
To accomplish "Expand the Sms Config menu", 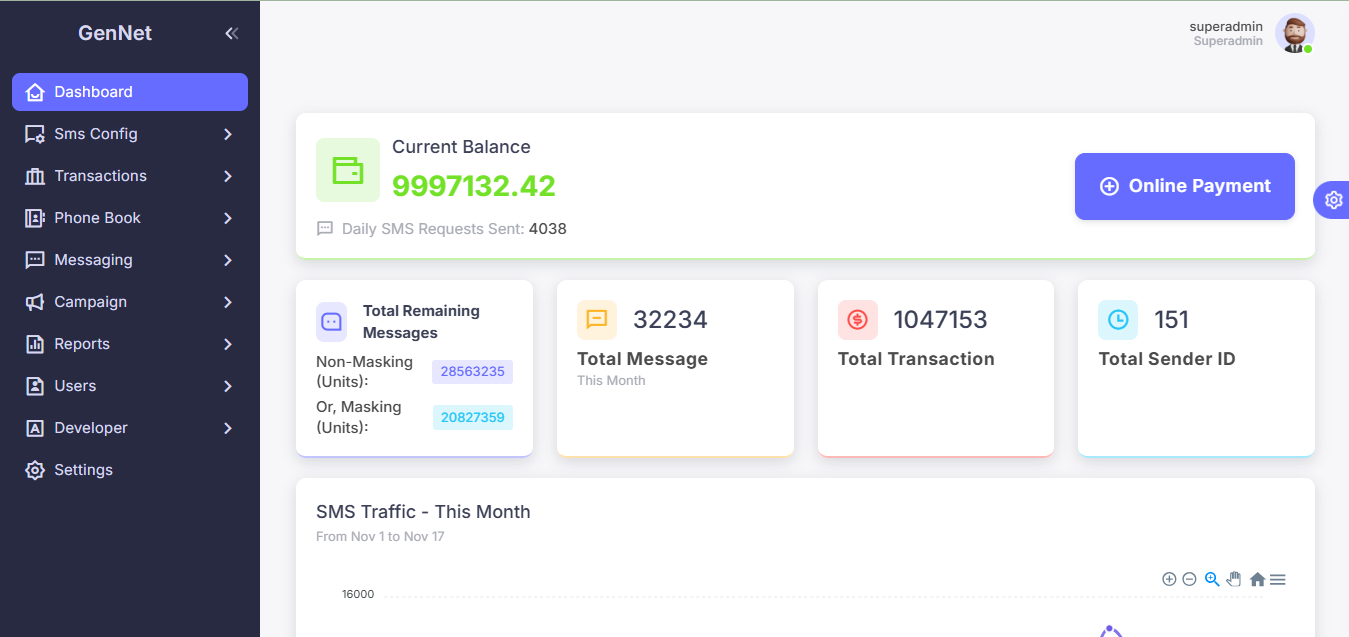I will (130, 134).
